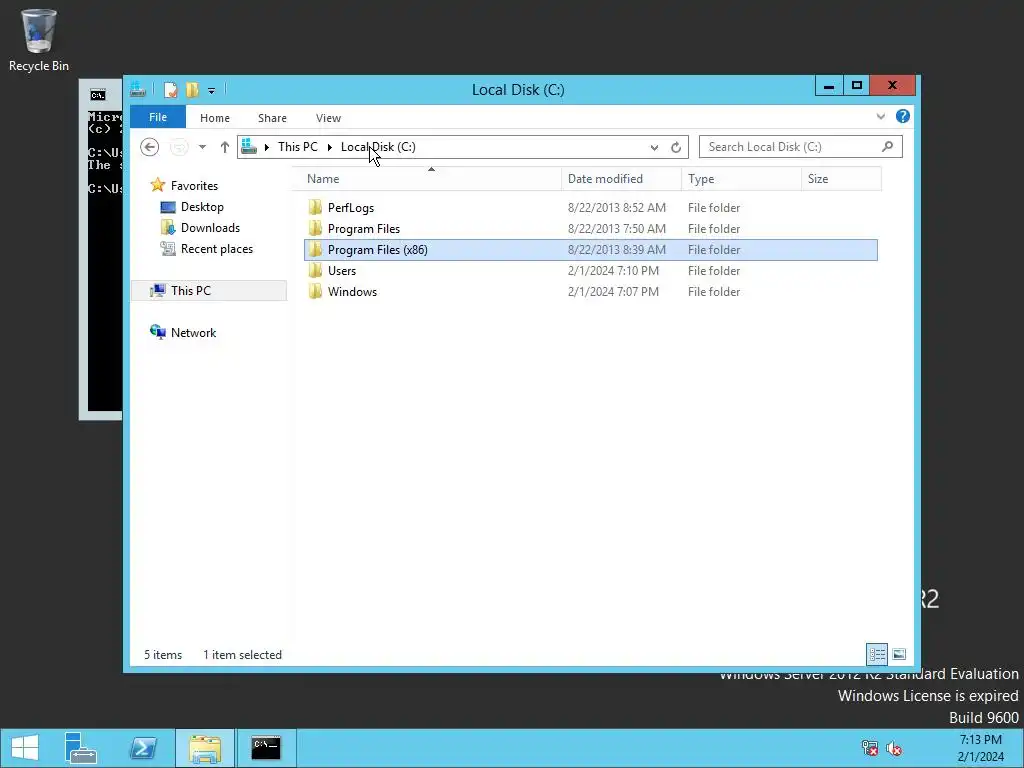
Task: Sort by Date modified column header
Action: tap(621, 179)
